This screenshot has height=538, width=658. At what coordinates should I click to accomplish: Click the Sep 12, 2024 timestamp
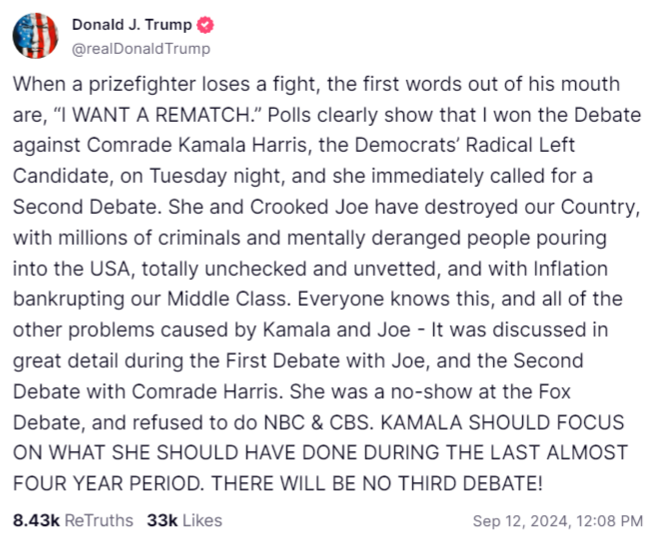tap(557, 520)
